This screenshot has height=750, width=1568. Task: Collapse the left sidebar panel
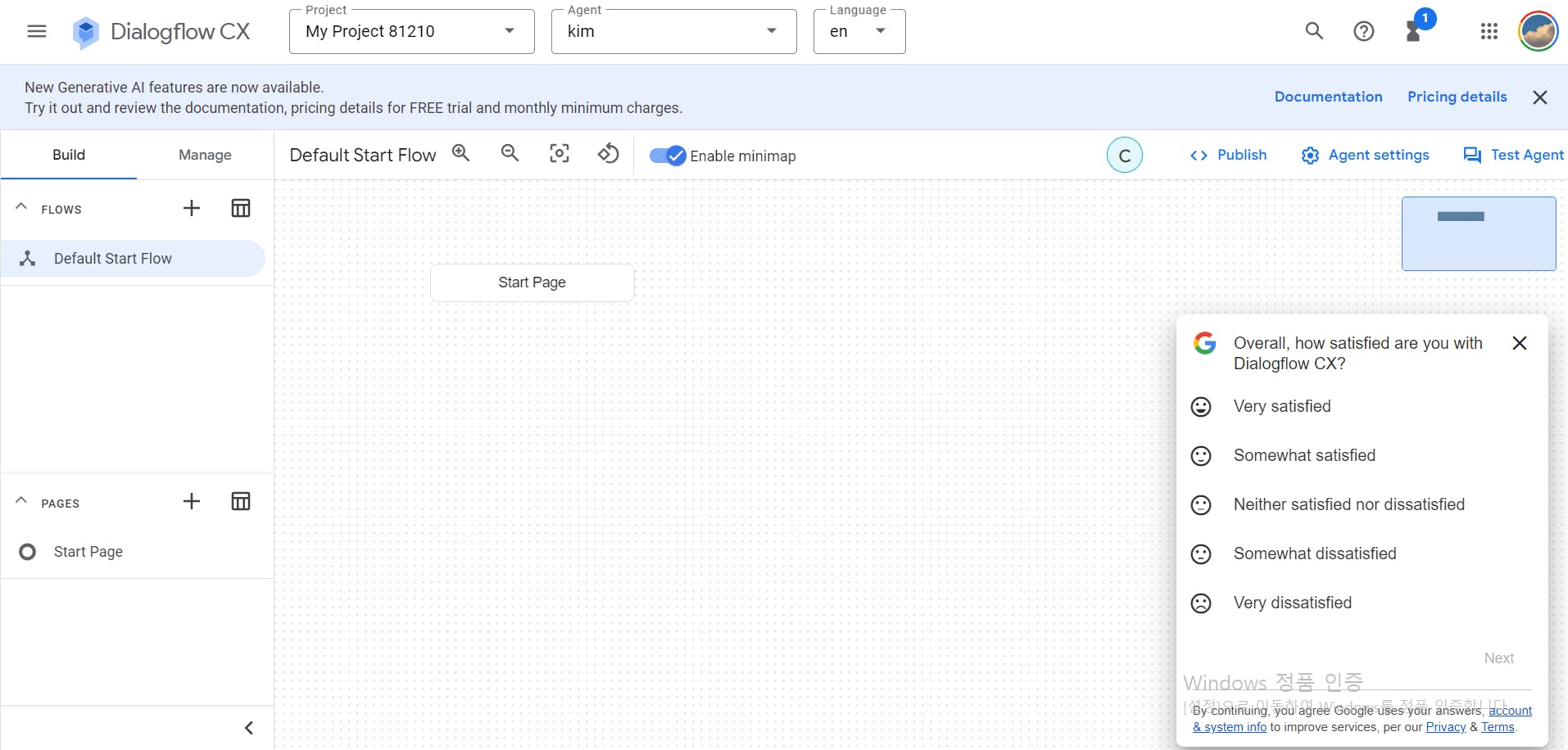pyautogui.click(x=249, y=728)
